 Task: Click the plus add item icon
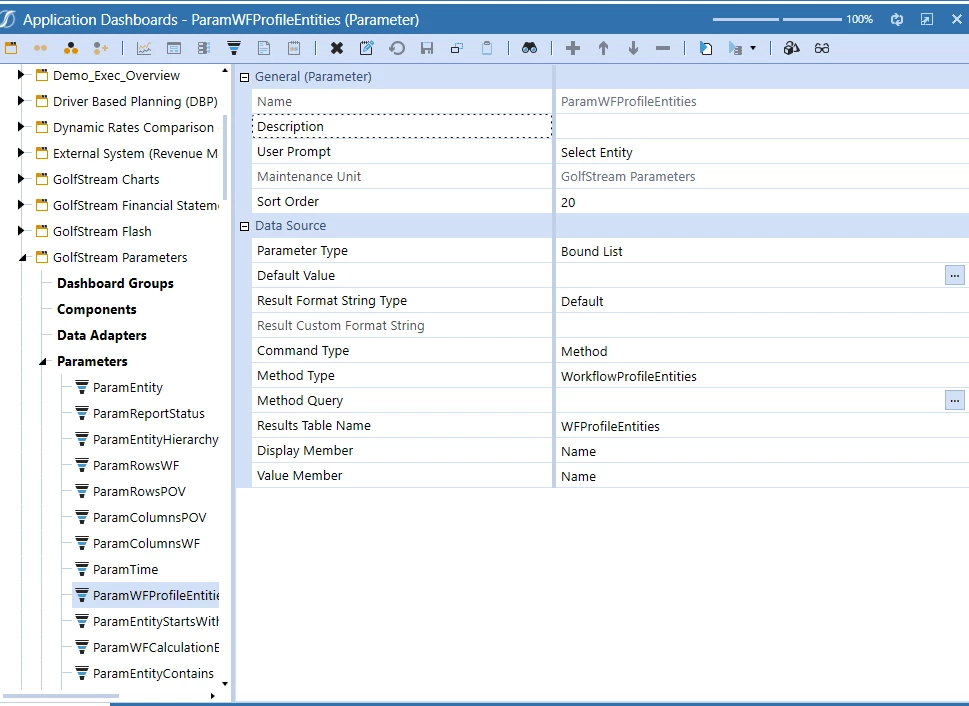[x=573, y=48]
